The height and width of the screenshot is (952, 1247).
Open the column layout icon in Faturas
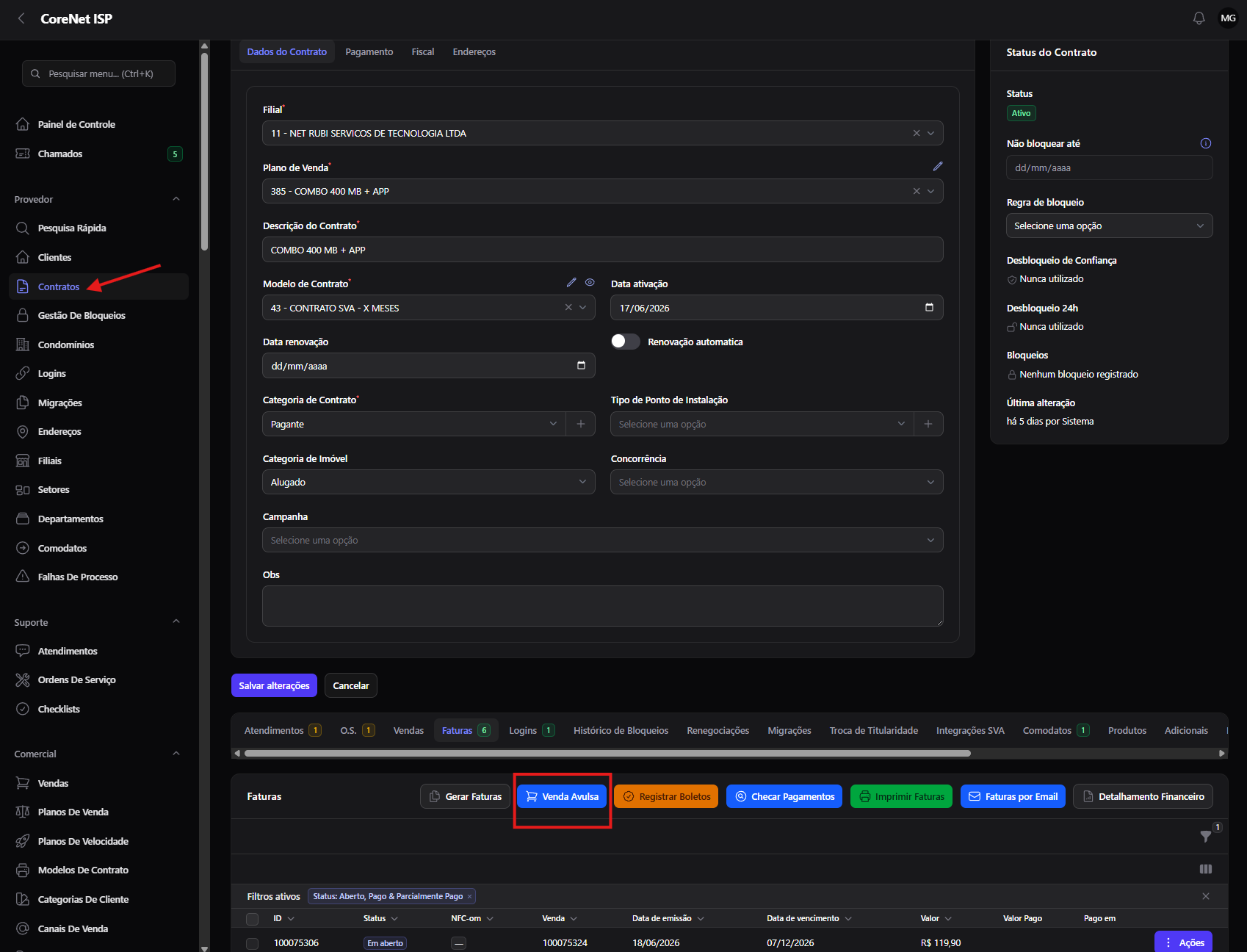[1205, 869]
